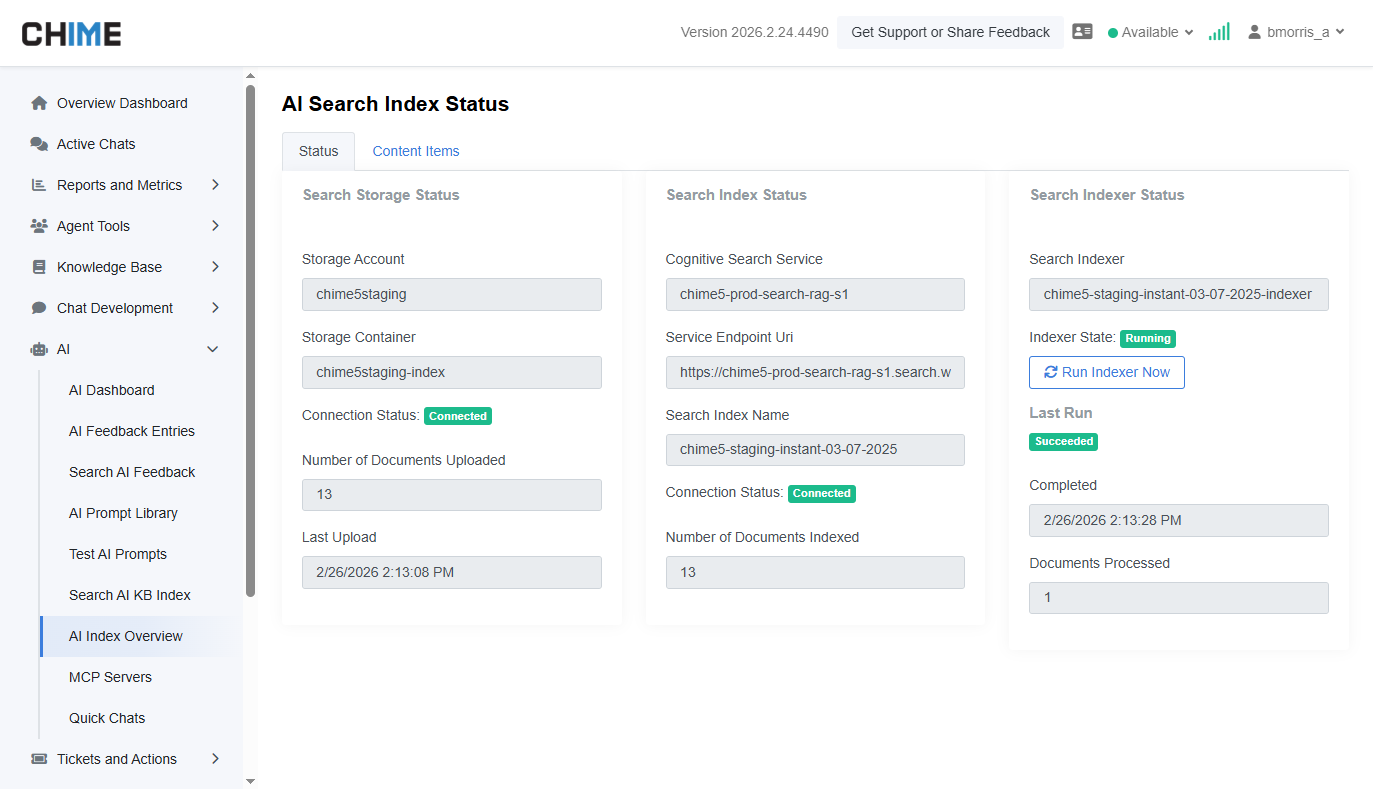The width and height of the screenshot is (1373, 789).
Task: Collapse the AI sidebar section
Action: tap(212, 349)
